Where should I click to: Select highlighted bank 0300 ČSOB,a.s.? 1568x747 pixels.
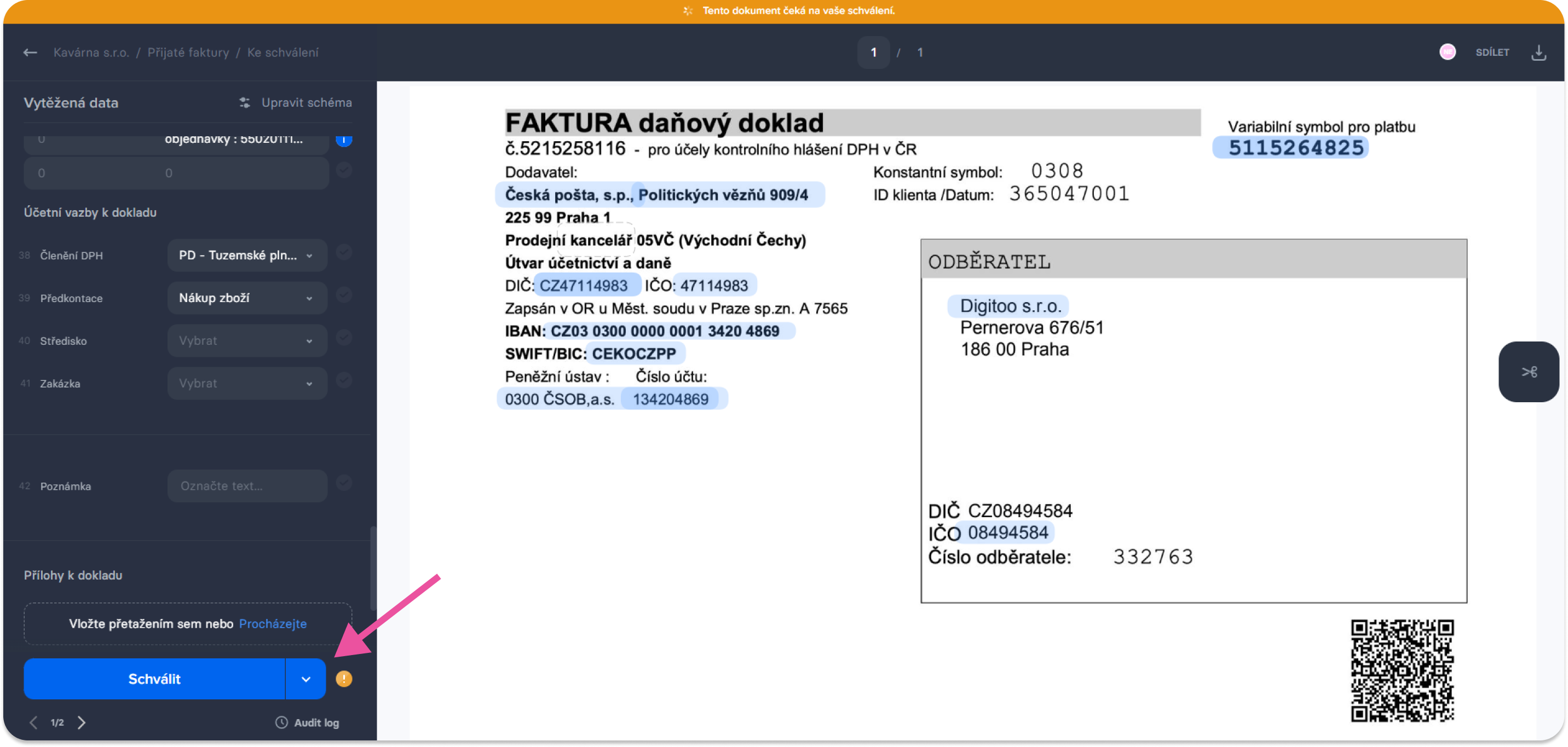click(560, 399)
